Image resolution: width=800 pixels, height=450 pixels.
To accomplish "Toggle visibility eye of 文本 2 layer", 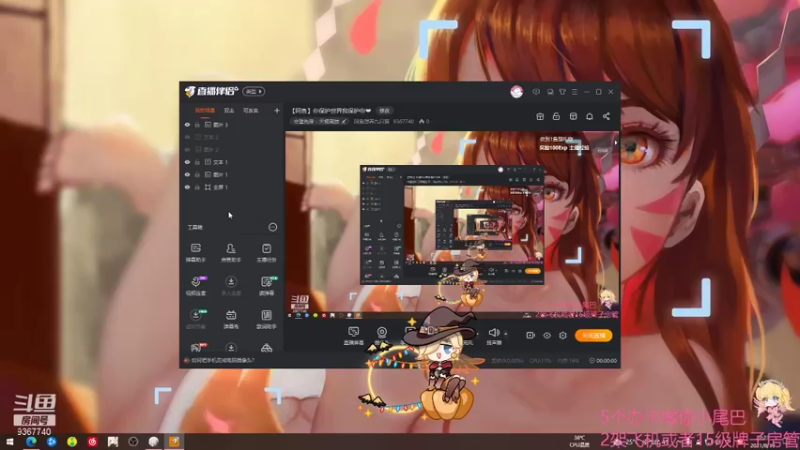I will (187, 137).
